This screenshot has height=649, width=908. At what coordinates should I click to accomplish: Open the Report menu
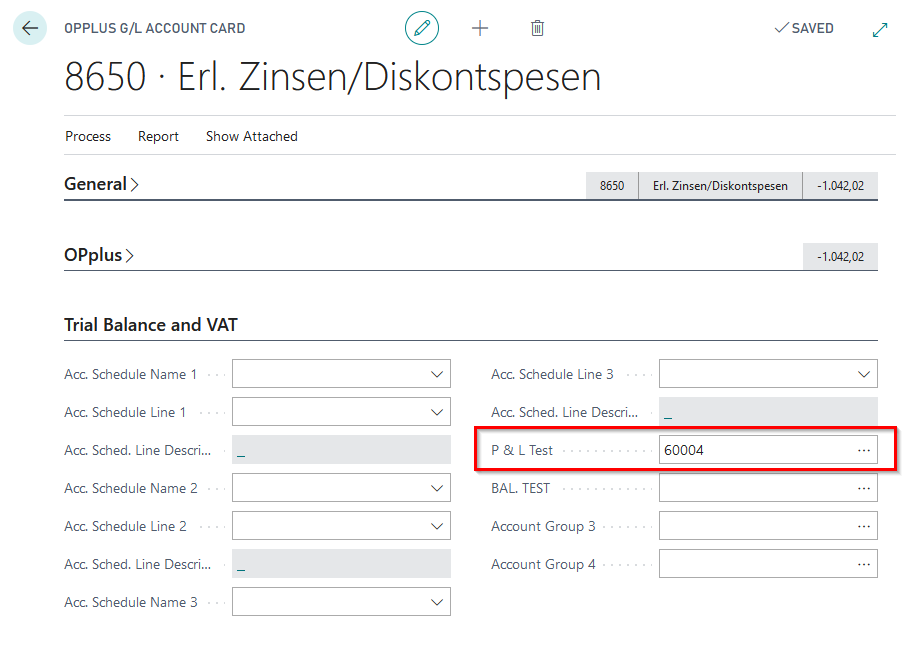(158, 136)
